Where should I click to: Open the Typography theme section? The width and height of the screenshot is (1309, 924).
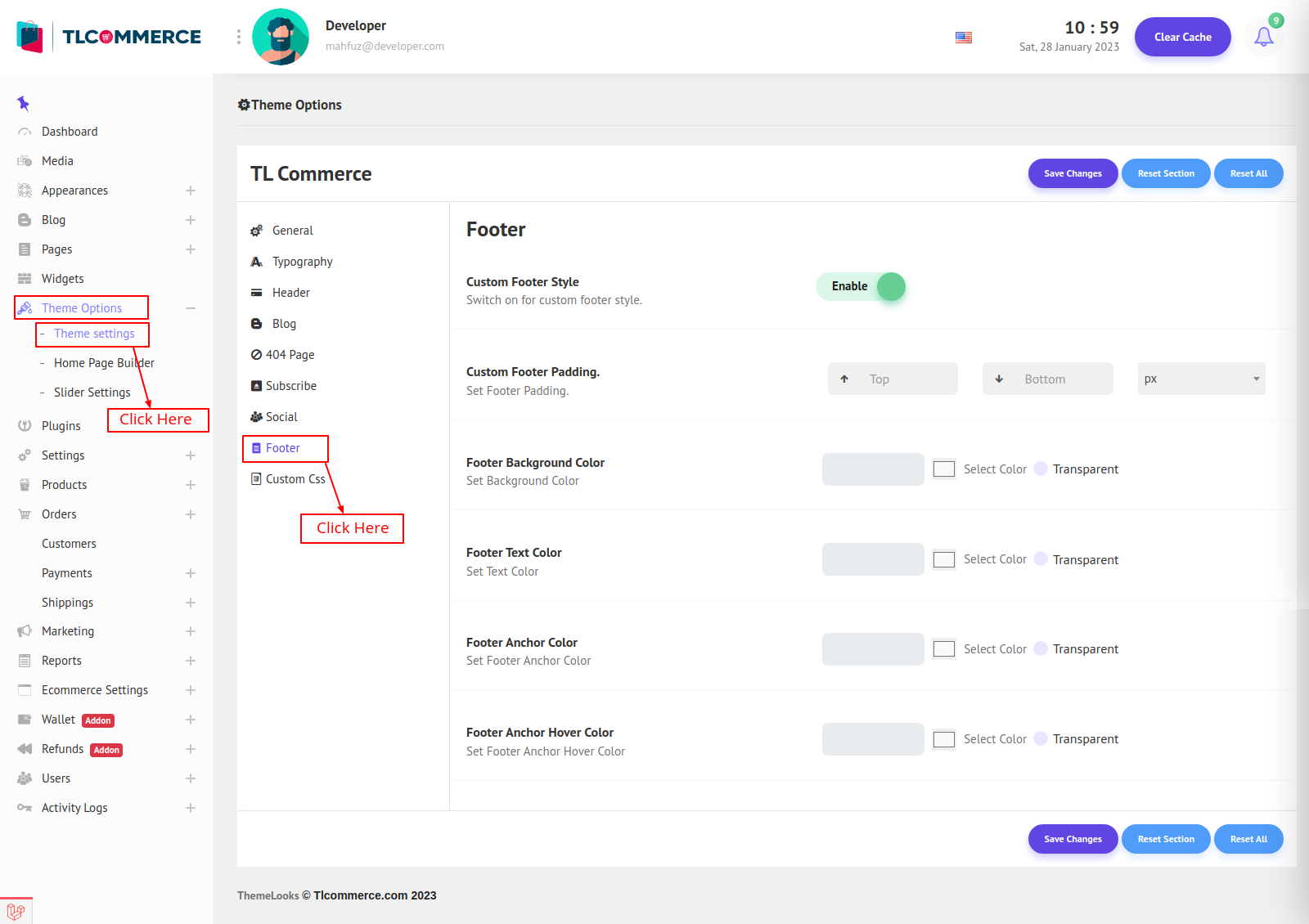(302, 262)
